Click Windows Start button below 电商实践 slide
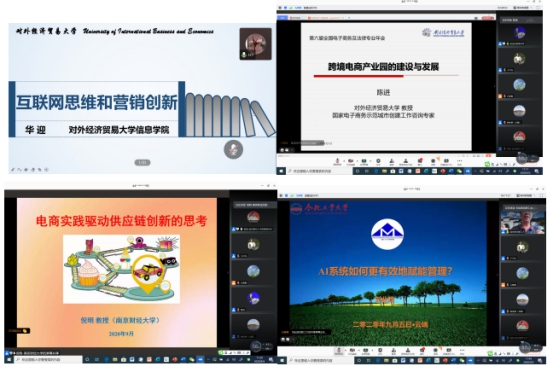Viewport: 554px width, 373px height. coord(9,360)
